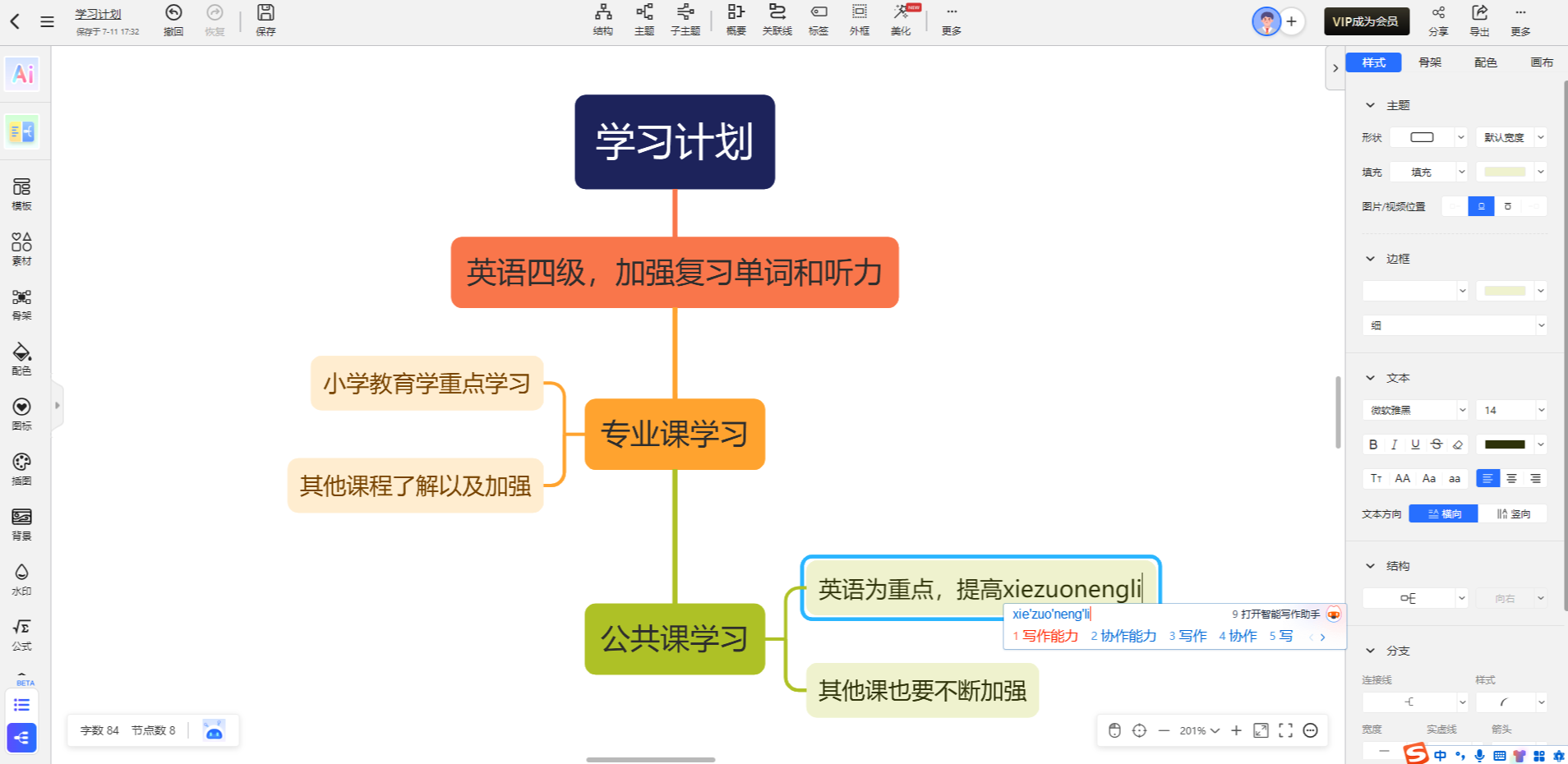Screen dimensions: 1568x764
Task: Insert a 关联线 relationship line
Action: (777, 20)
